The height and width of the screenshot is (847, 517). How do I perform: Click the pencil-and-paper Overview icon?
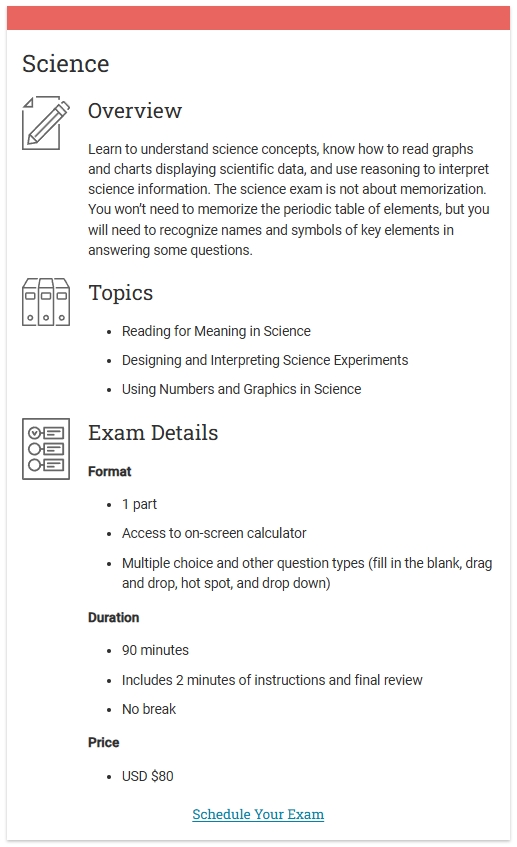[x=46, y=123]
